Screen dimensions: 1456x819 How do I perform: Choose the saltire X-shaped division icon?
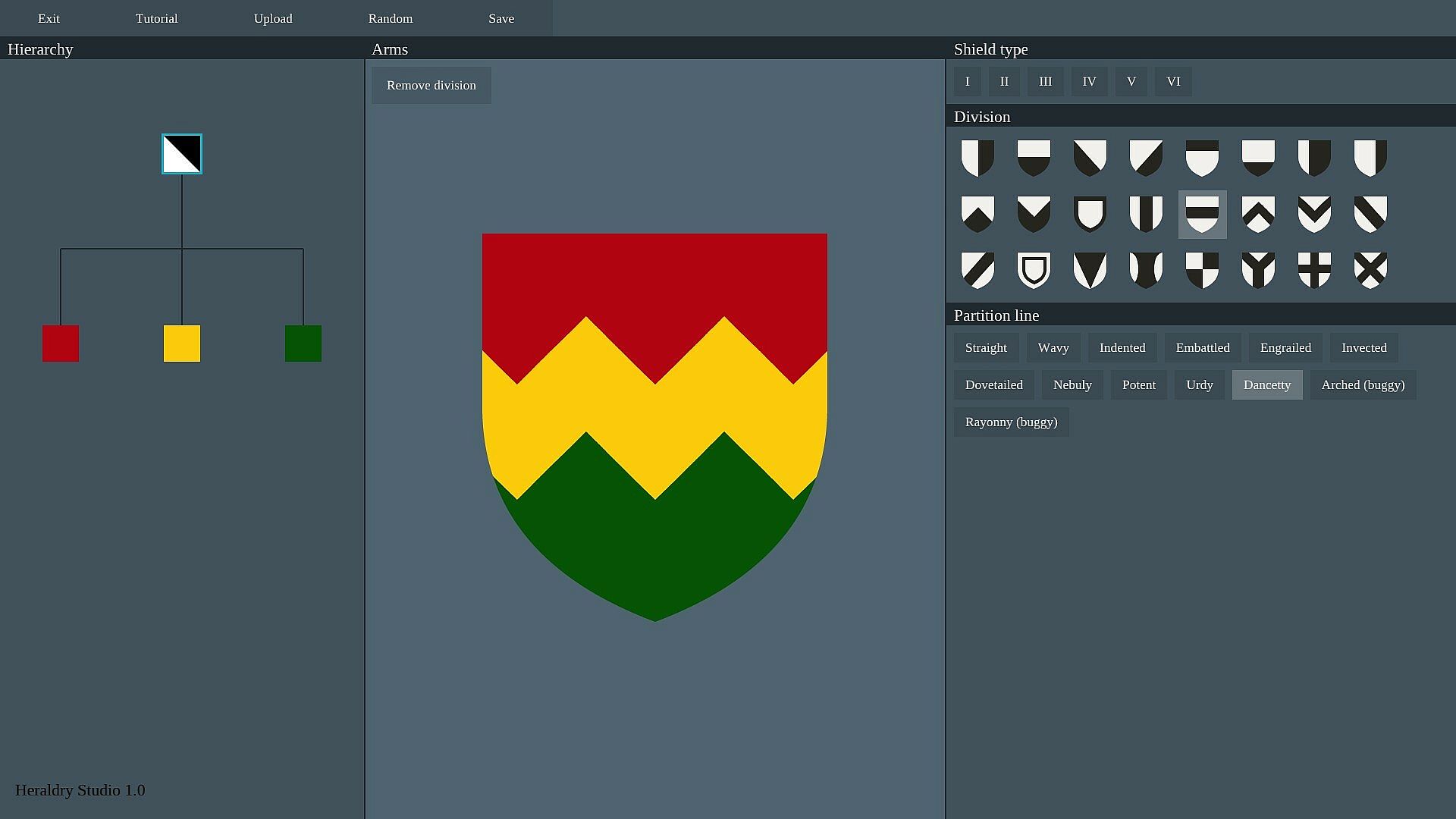click(x=1370, y=270)
